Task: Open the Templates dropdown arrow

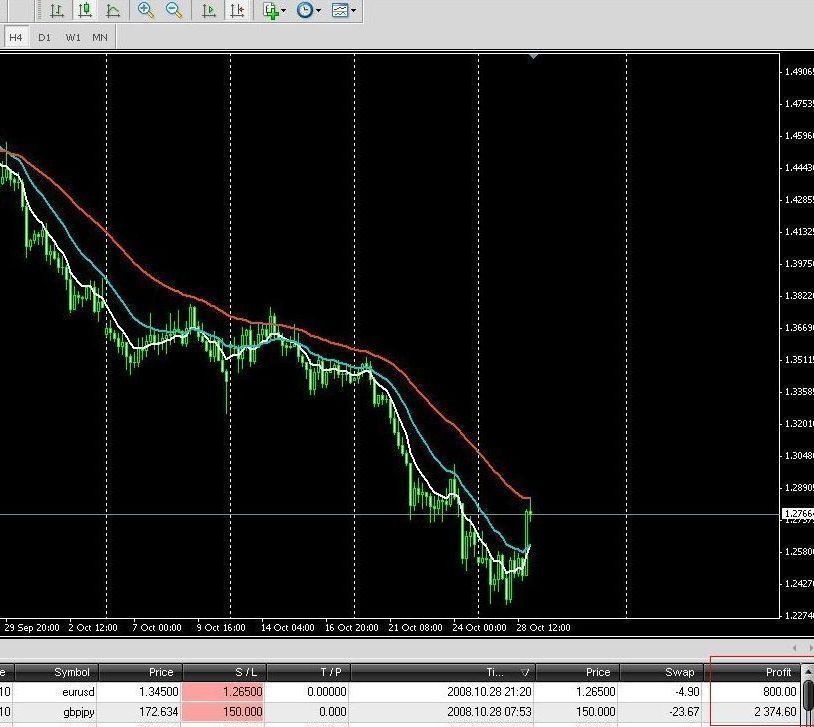Action: (354, 11)
